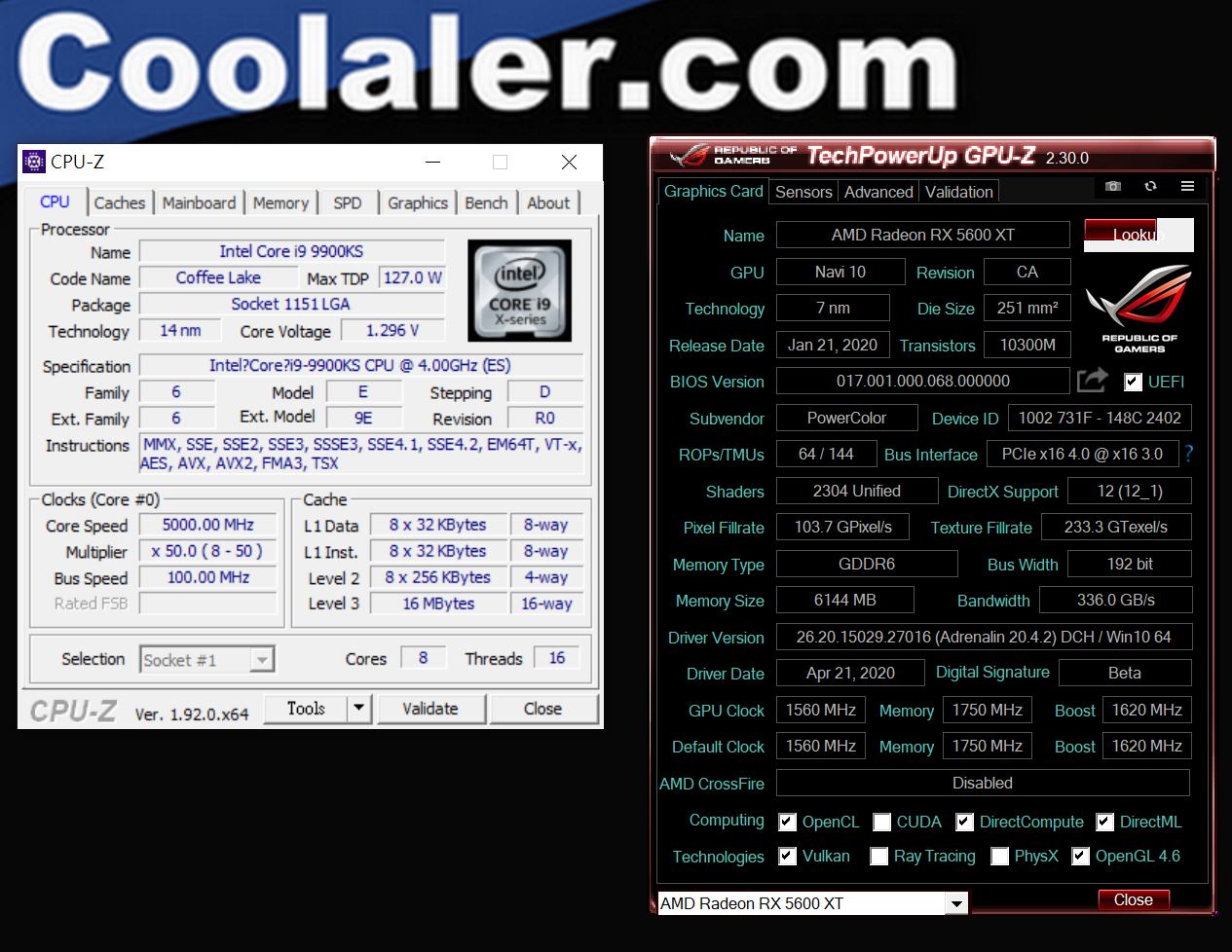The width and height of the screenshot is (1232, 952).
Task: Select the Graphics Card tab in GPU-Z
Action: [714, 191]
